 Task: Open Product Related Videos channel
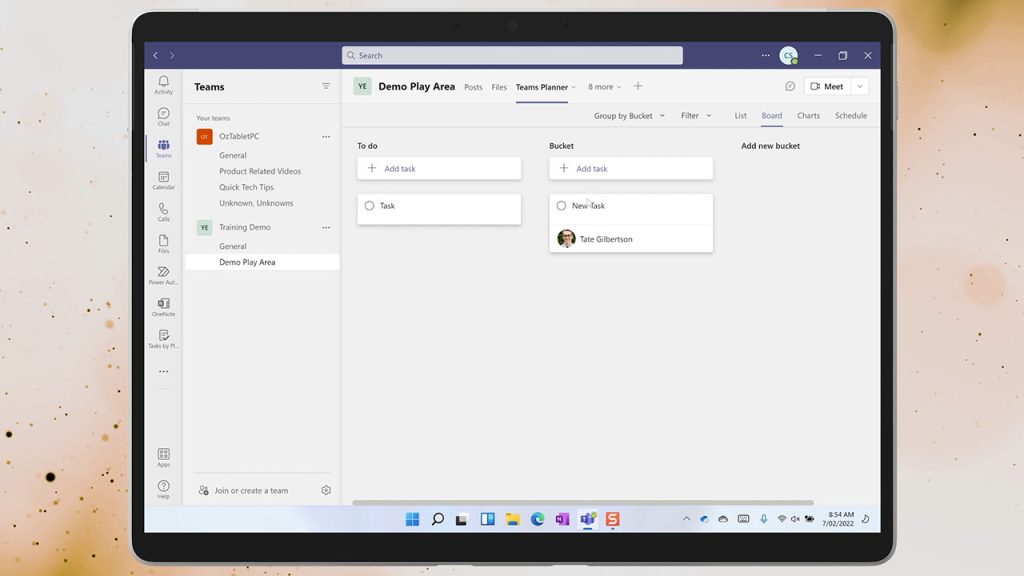260,171
